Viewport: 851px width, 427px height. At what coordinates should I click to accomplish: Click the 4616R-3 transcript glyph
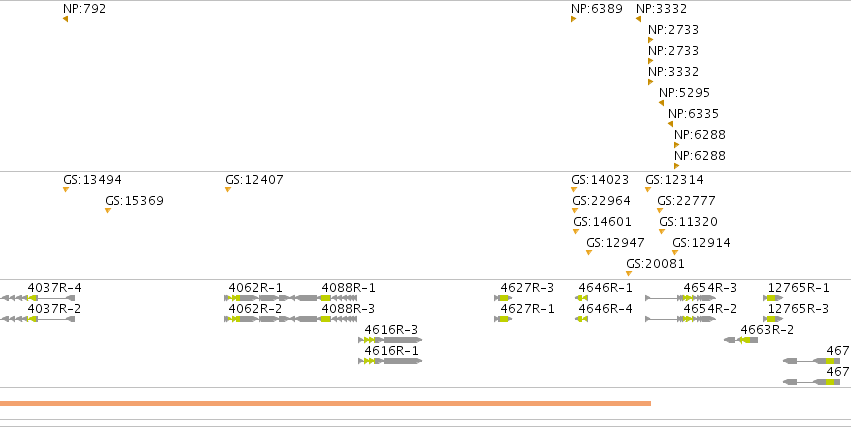click(x=390, y=340)
